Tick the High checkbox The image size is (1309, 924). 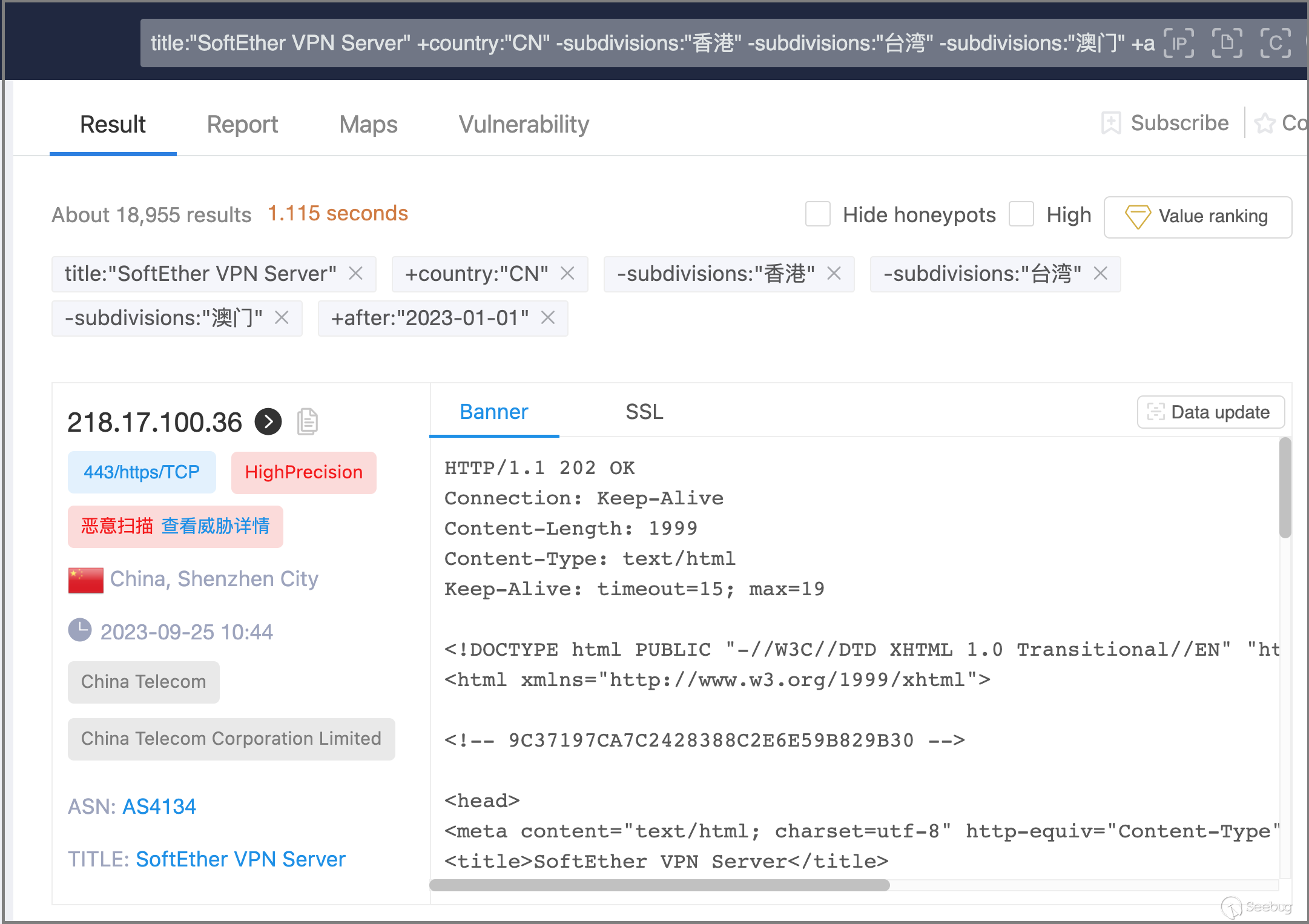coord(1021,215)
